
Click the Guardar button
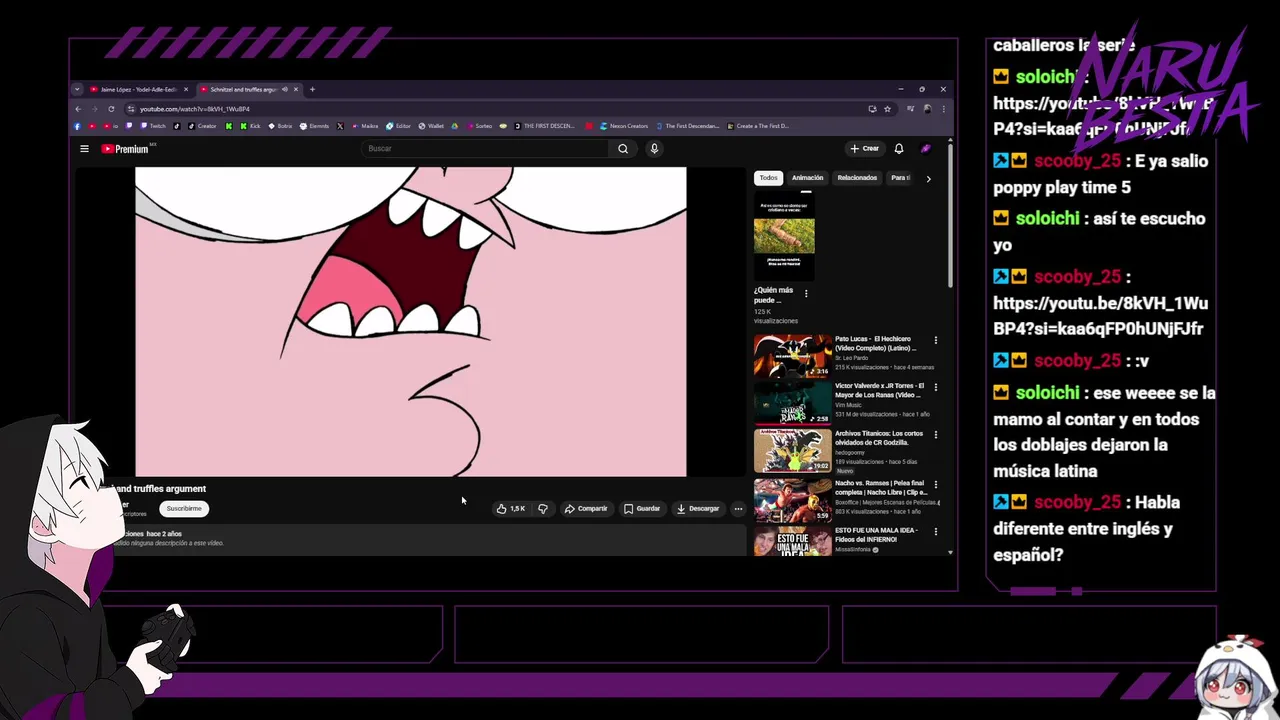[642, 508]
